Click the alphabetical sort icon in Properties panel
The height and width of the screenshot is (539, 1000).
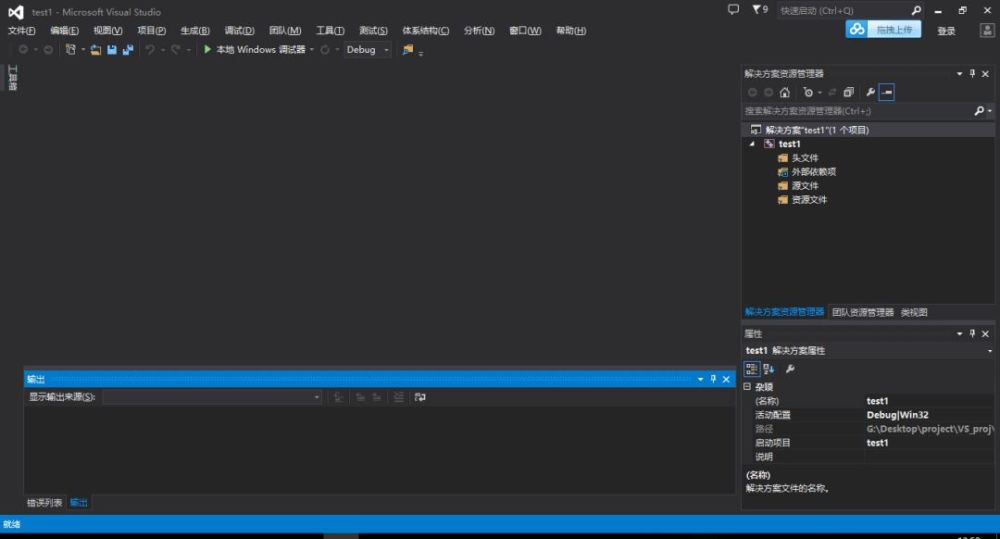tap(769, 369)
